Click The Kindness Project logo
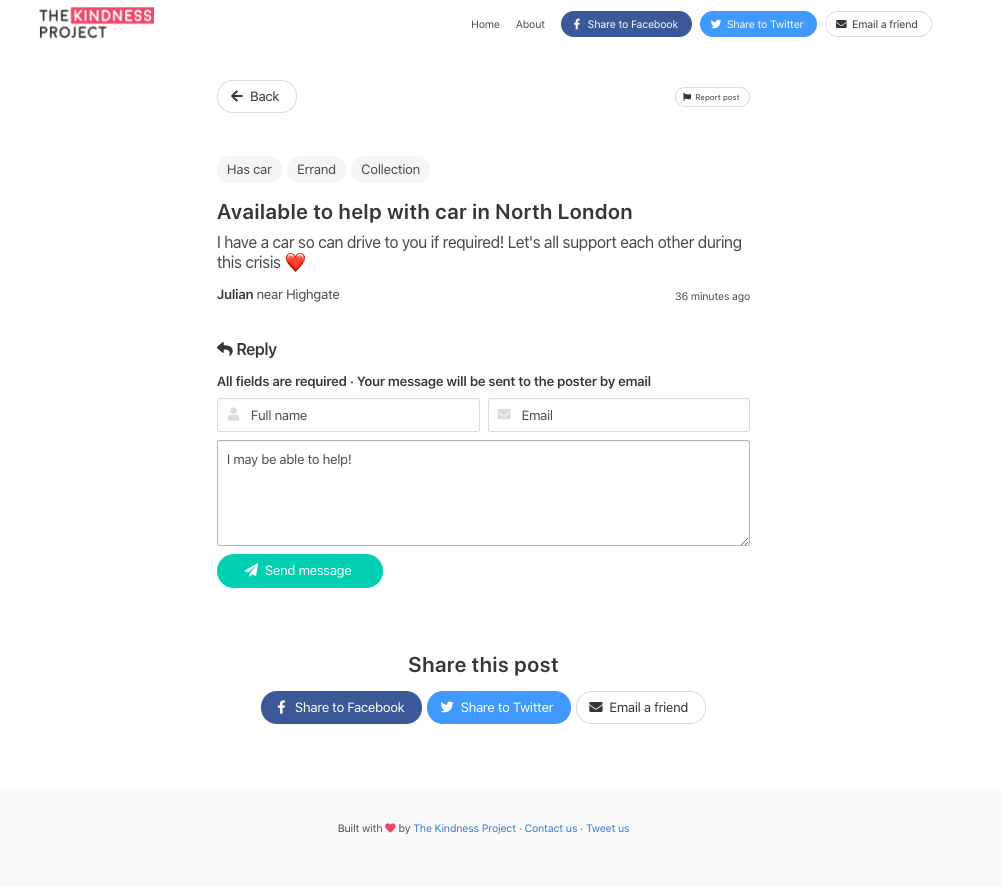Image resolution: width=1002 pixels, height=887 pixels. click(x=96, y=24)
